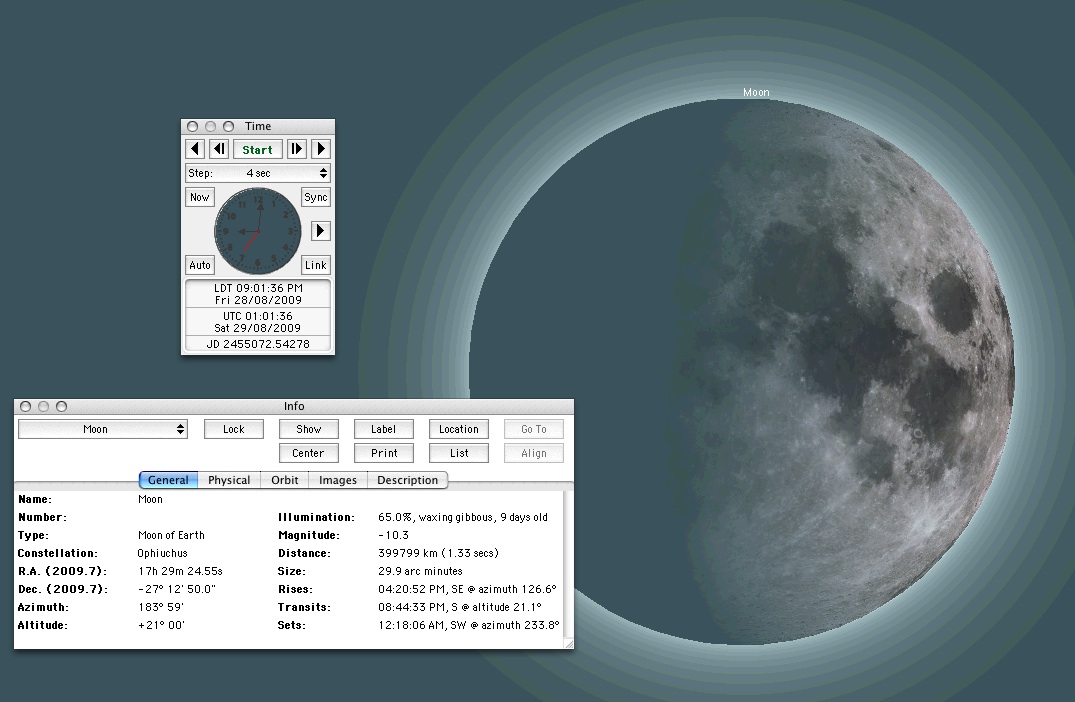Click the Dec. value -27° 12' 50.0"
This screenshot has height=702, width=1075.
pyautogui.click(x=177, y=589)
